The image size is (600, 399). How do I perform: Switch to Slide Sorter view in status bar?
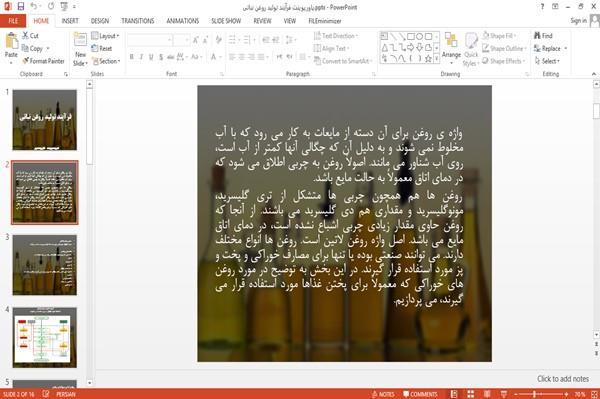point(471,394)
